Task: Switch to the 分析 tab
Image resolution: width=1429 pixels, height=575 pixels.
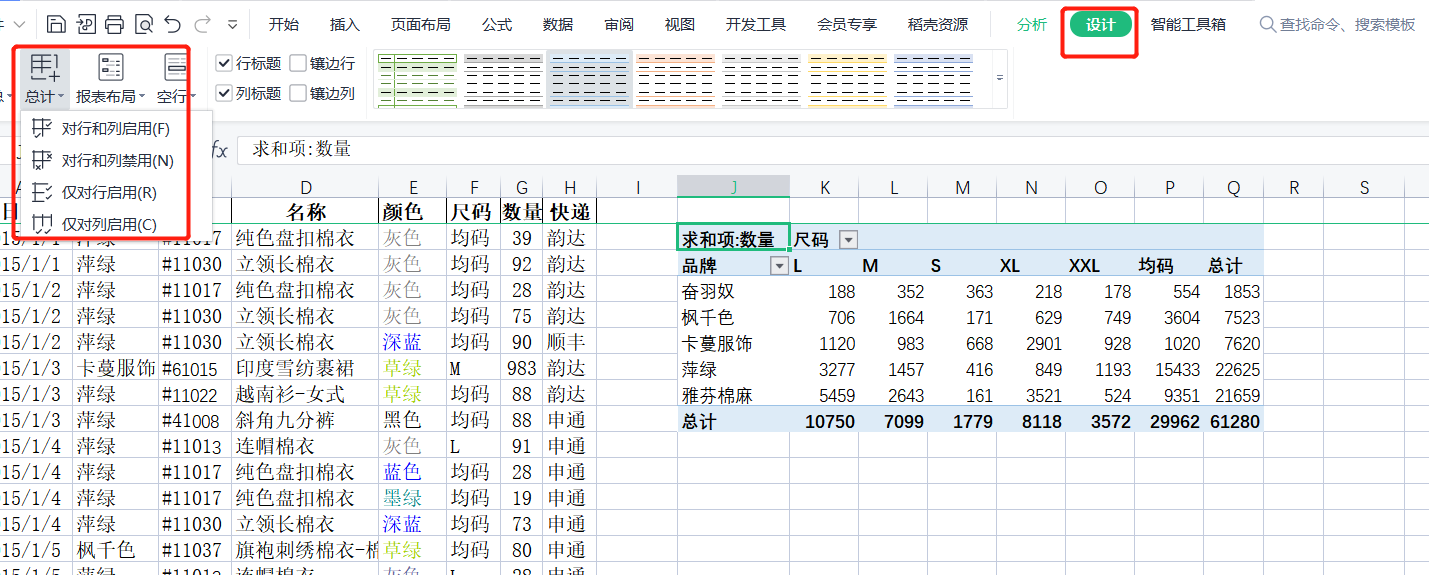Action: click(x=1032, y=24)
